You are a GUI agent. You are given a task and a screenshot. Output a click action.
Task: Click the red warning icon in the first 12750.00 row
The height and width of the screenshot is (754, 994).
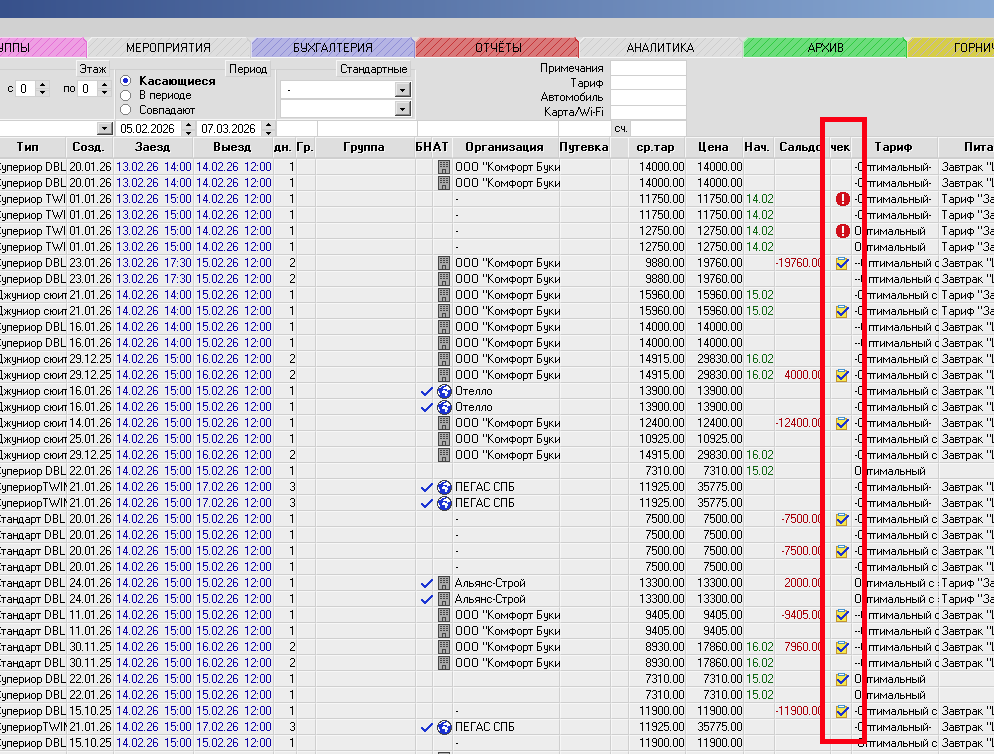point(843,231)
